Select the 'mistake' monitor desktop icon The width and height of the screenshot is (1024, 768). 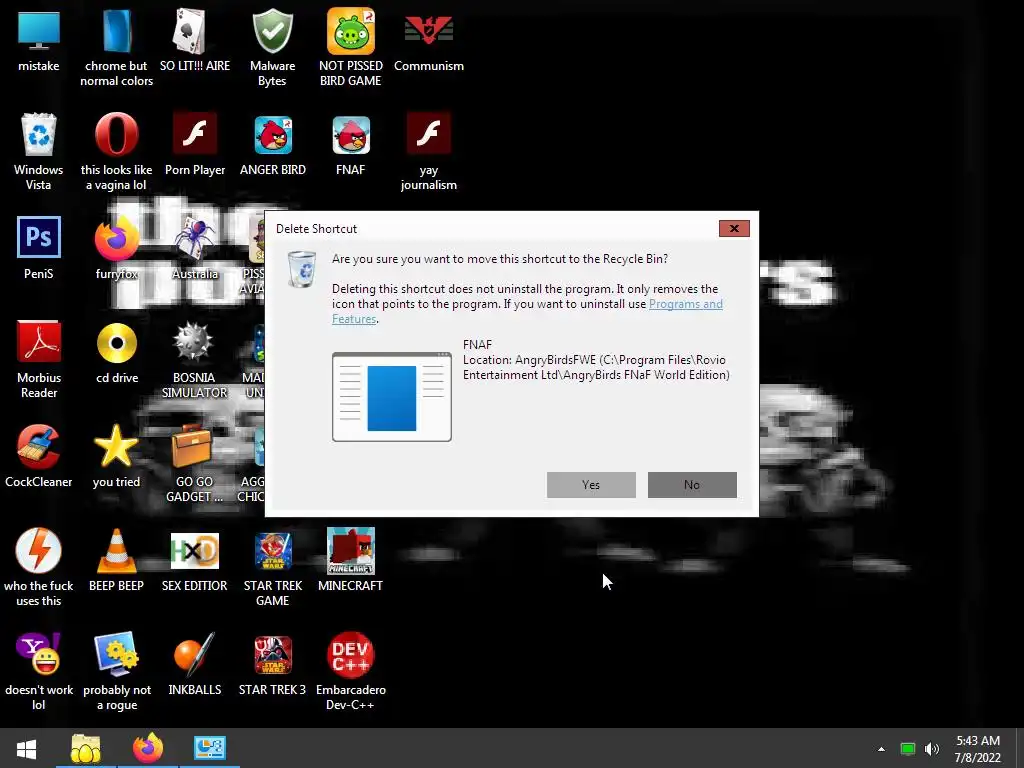coord(39,31)
